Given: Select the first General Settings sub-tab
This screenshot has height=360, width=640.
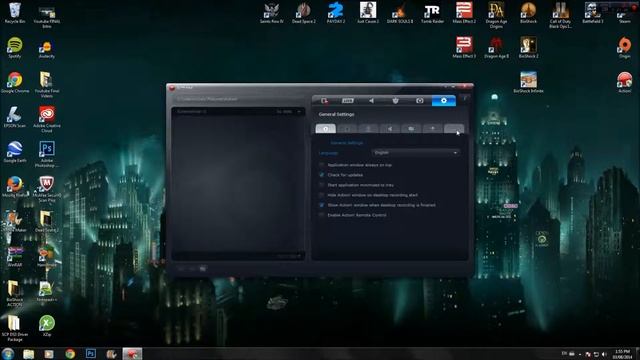Looking at the screenshot, I should (326, 129).
